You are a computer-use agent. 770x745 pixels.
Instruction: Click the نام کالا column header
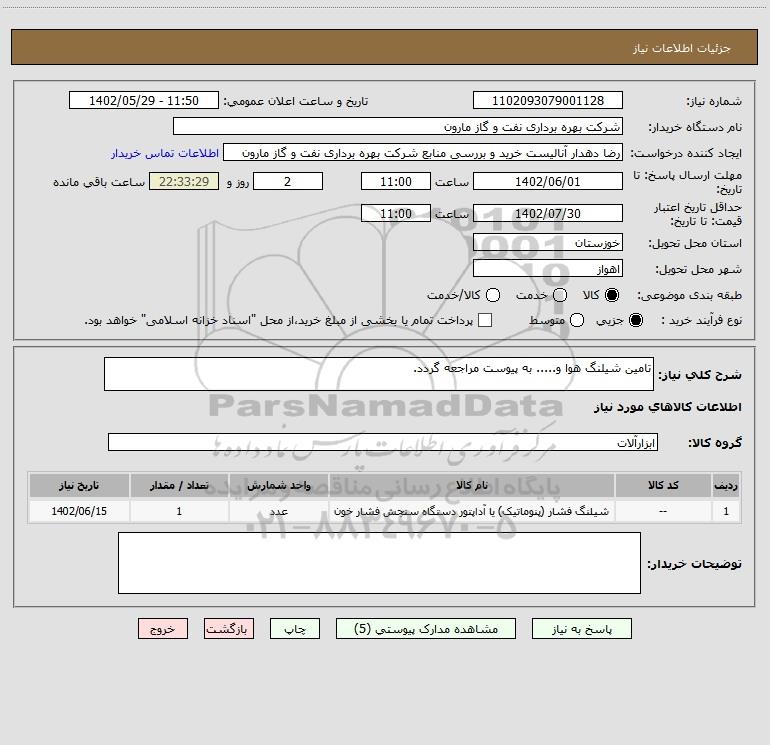[471, 485]
